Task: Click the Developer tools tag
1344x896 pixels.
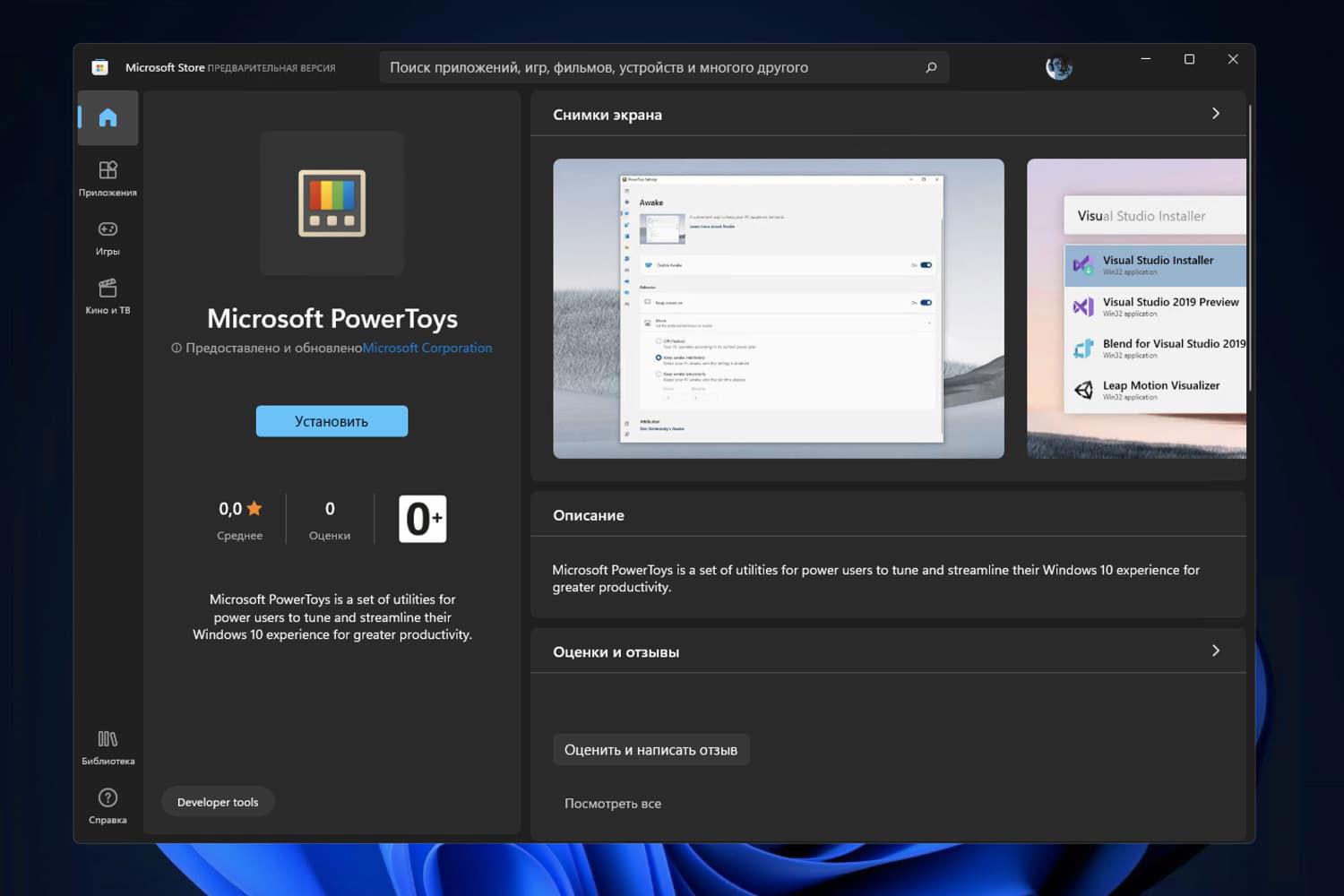Action: tap(218, 802)
